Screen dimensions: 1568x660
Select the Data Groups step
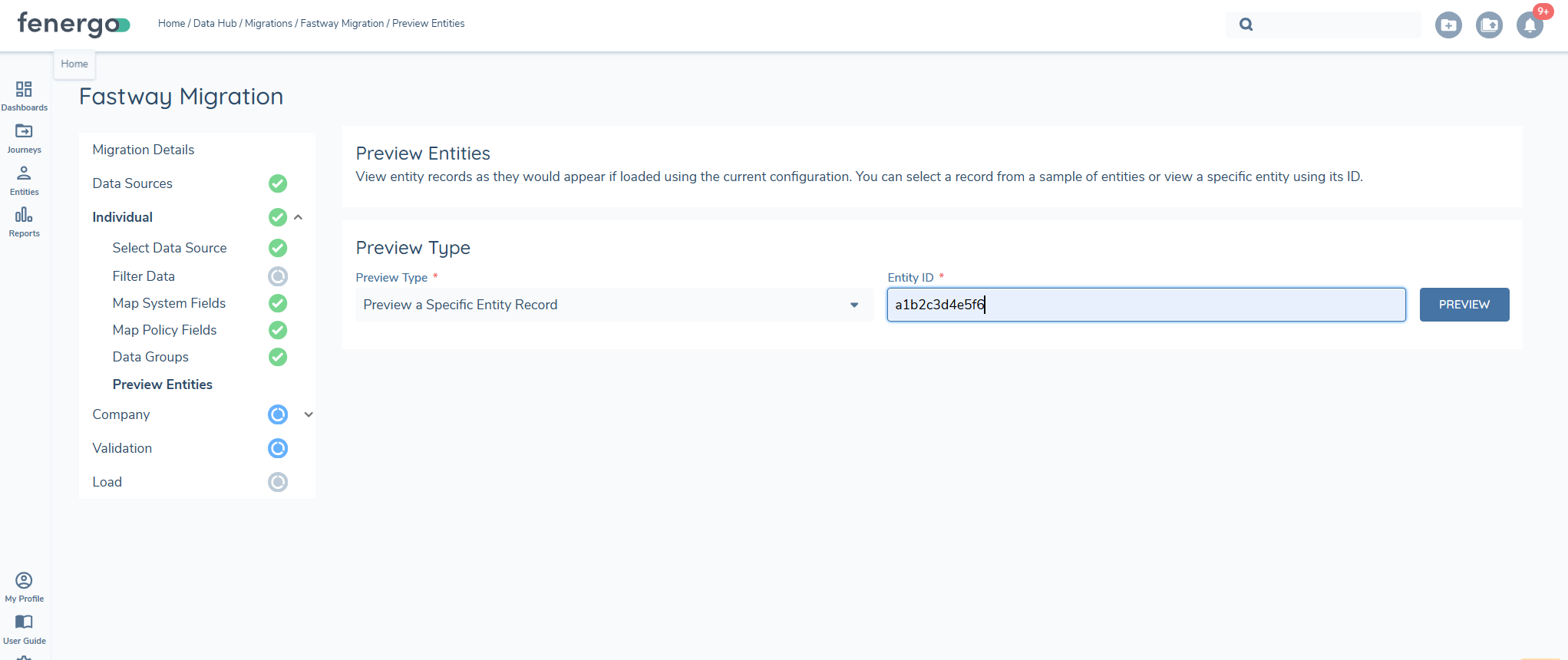tap(150, 357)
